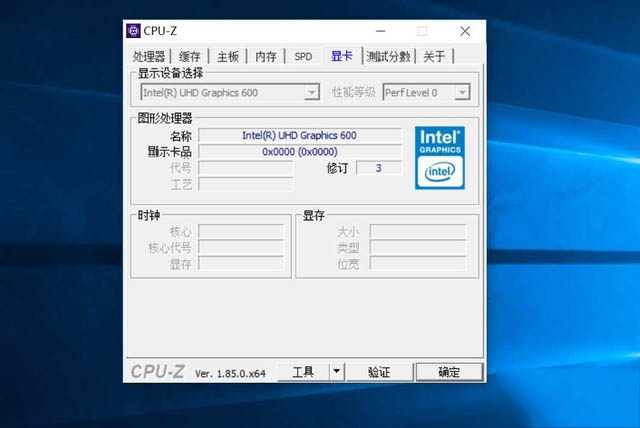Click the 显示设备选择 group label
Screen dimensions: 640x428
170,73
